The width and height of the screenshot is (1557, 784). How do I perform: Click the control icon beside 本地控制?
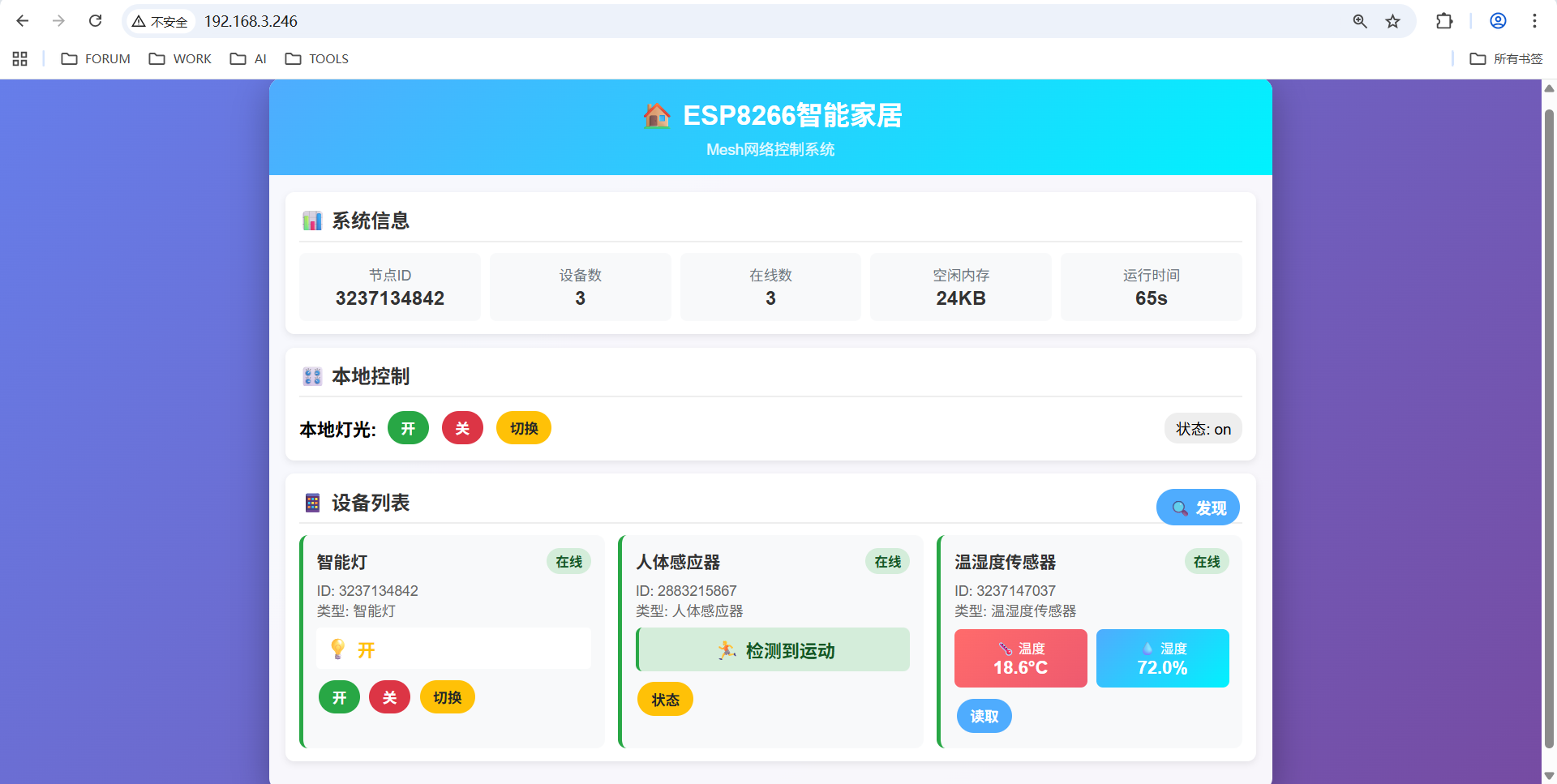point(312,376)
